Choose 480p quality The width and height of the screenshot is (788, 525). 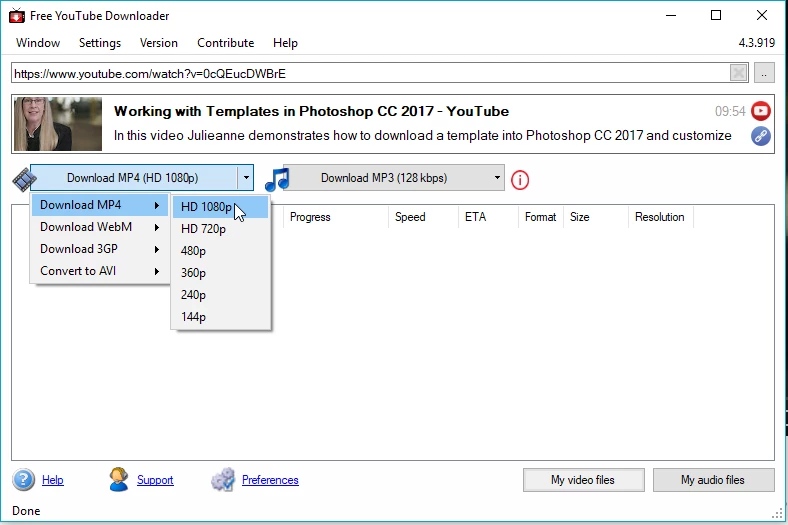[x=221, y=251]
